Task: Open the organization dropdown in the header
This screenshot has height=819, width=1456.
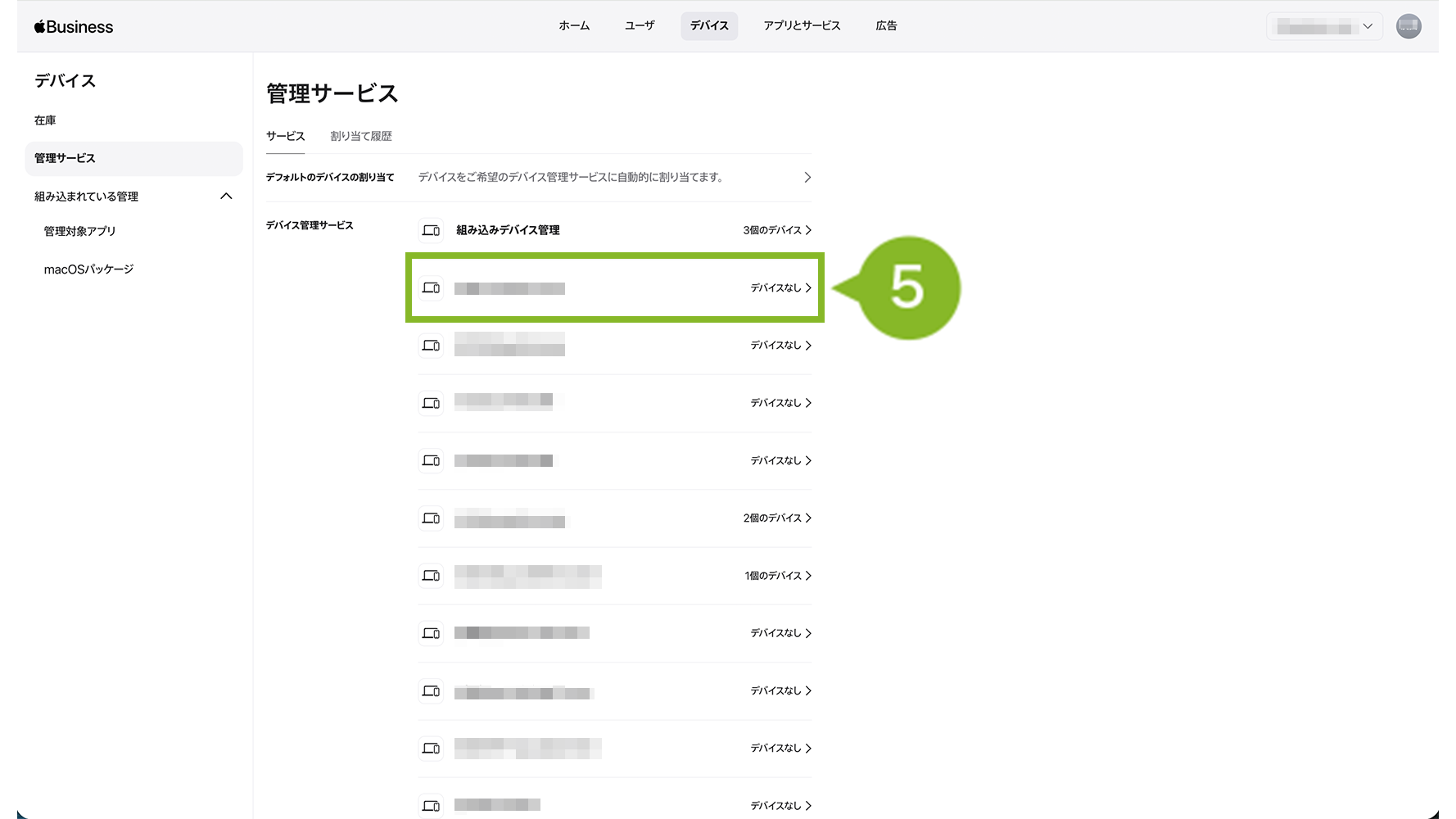Action: [1323, 26]
